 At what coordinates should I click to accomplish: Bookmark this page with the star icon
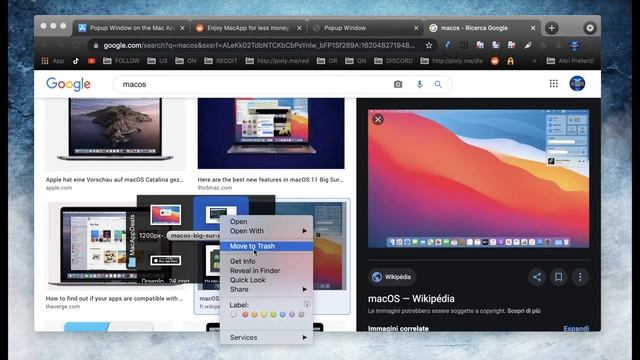coord(429,45)
